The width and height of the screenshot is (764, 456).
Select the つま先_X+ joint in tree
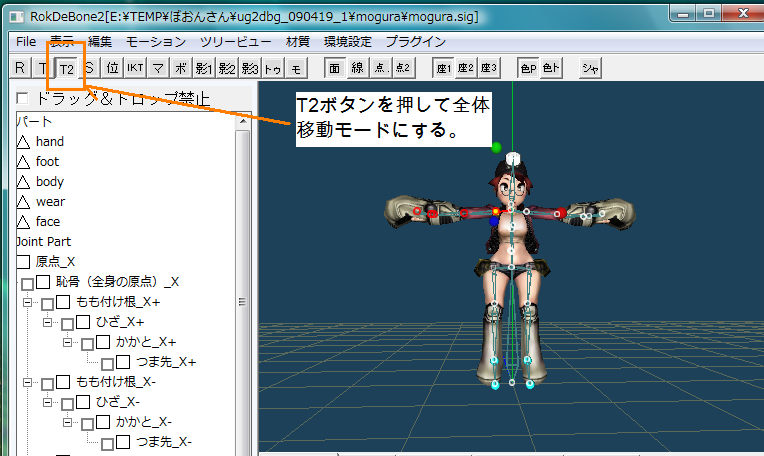pos(166,362)
